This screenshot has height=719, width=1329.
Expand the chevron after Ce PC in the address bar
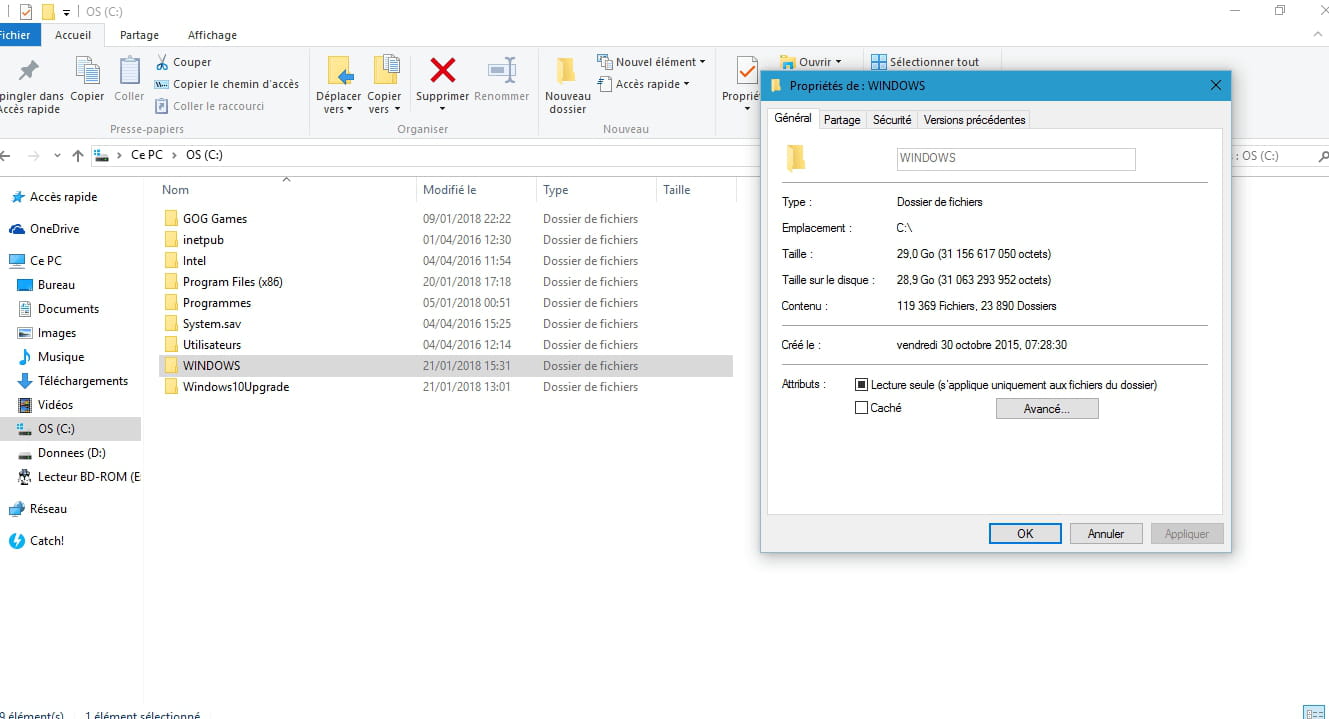(x=173, y=156)
